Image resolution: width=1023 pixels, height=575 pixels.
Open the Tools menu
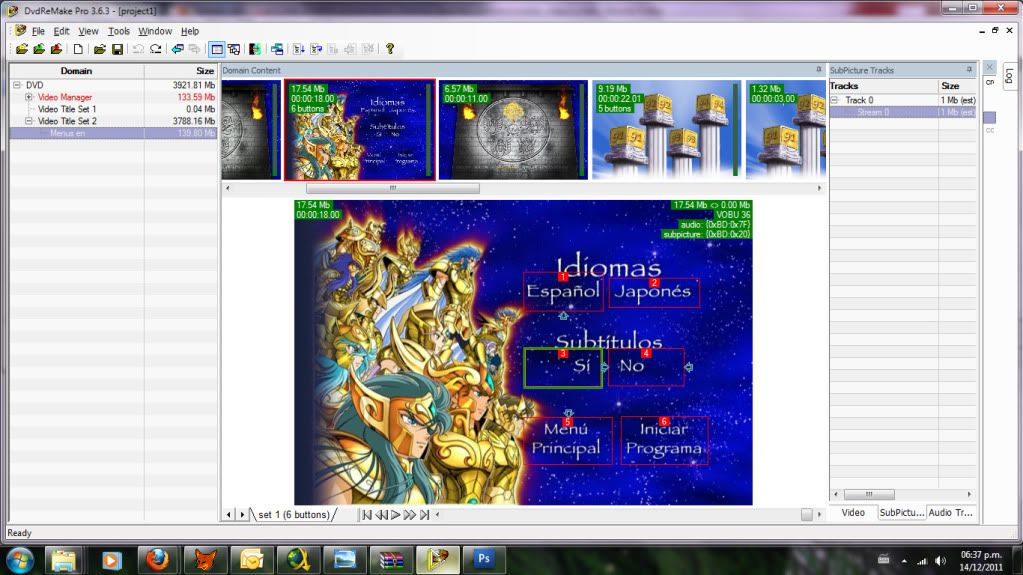tap(119, 31)
